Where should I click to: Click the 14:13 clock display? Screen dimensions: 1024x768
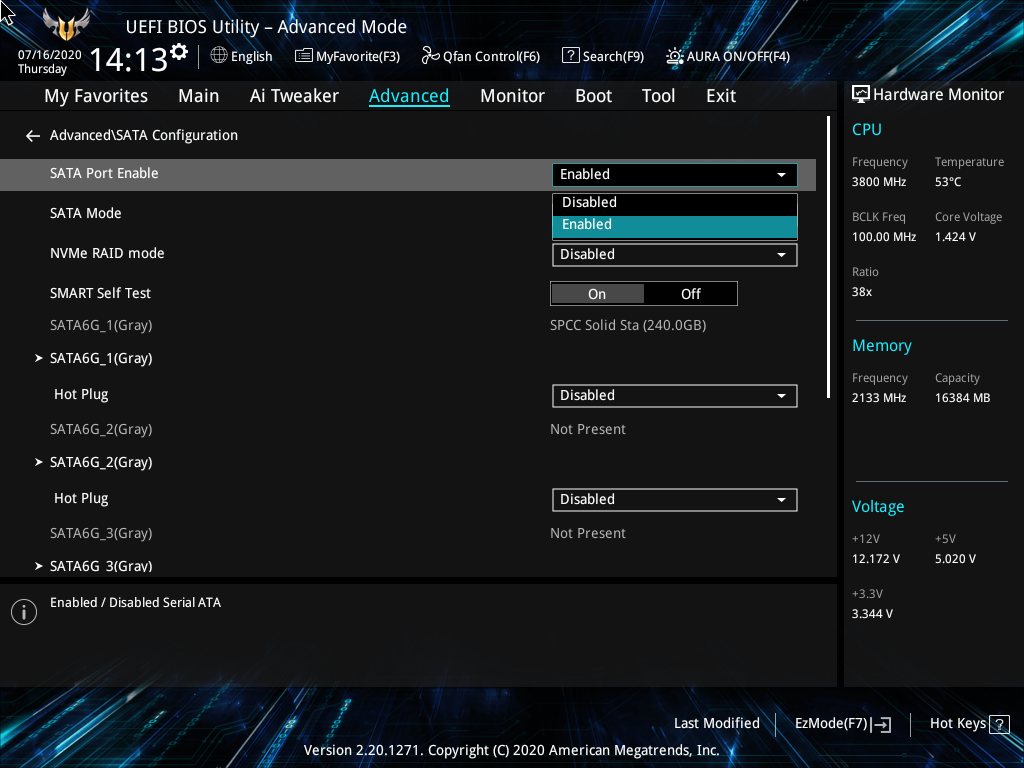tap(129, 59)
